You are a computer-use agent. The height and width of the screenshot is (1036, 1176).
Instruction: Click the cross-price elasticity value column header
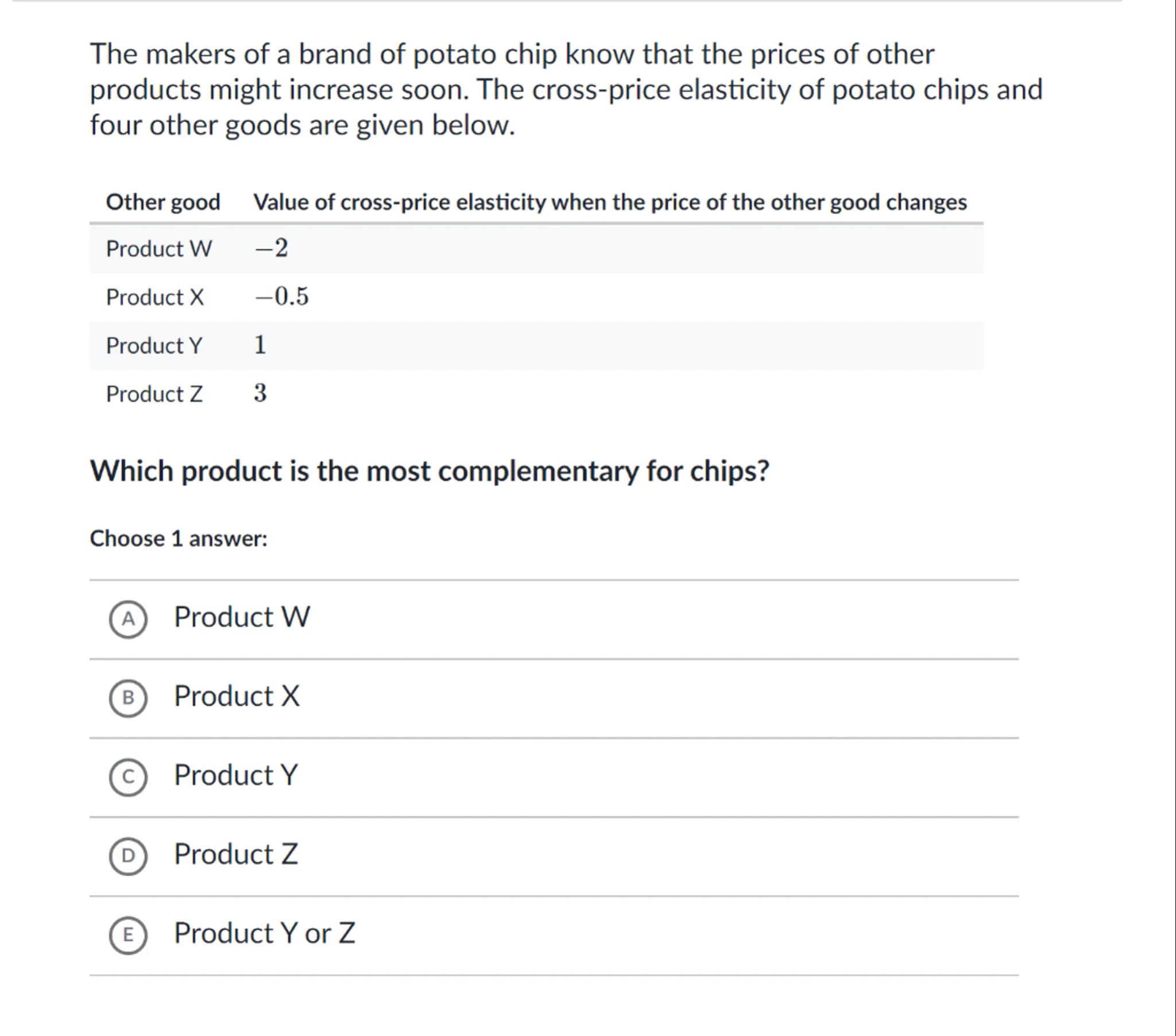[610, 202]
